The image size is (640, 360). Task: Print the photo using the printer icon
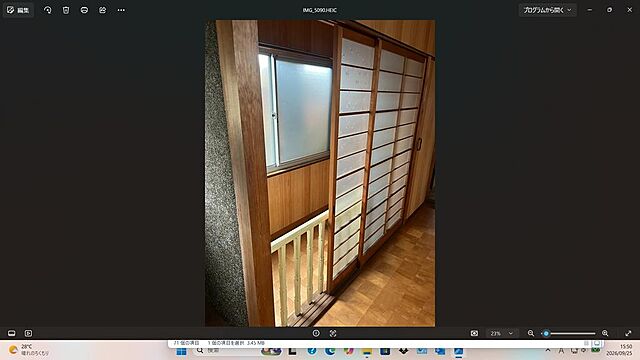pyautogui.click(x=84, y=10)
